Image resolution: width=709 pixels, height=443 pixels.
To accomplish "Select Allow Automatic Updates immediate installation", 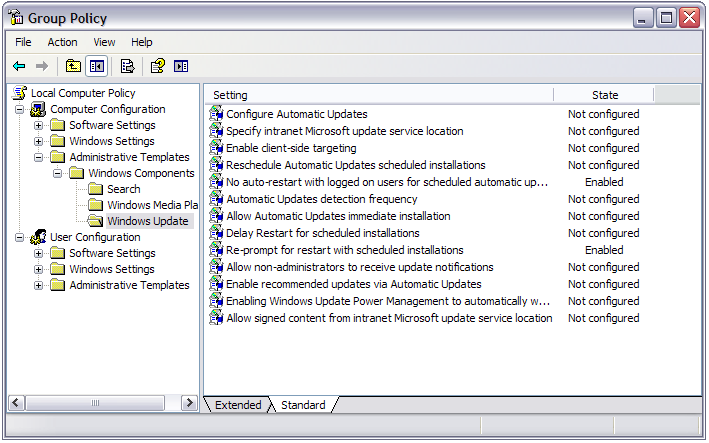I will pos(338,216).
